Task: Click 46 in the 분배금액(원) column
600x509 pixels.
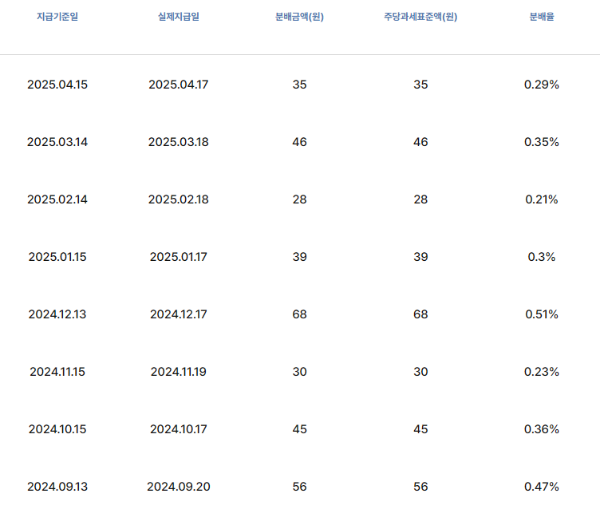Action: point(300,142)
